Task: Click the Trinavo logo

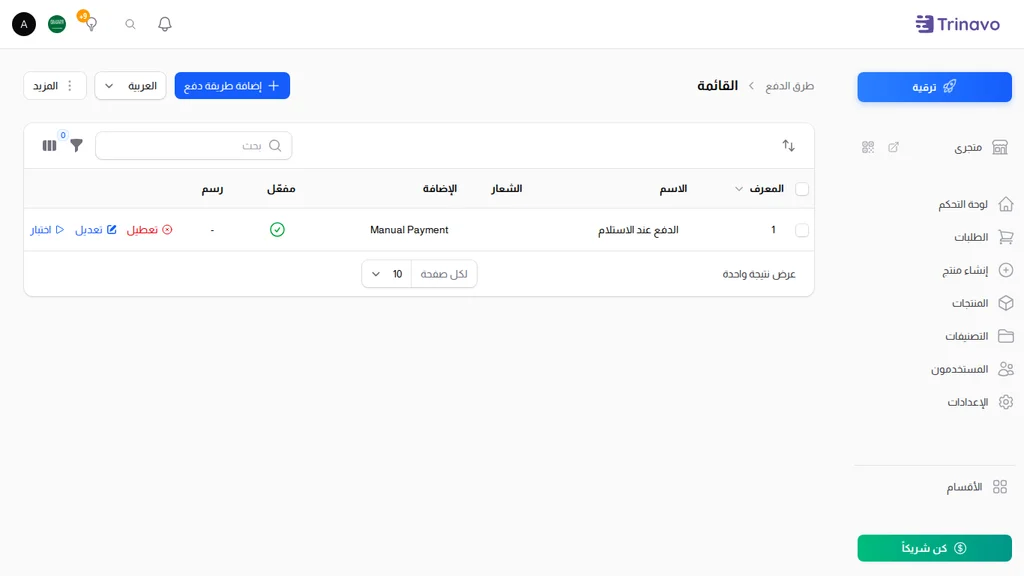Action: pyautogui.click(x=957, y=24)
